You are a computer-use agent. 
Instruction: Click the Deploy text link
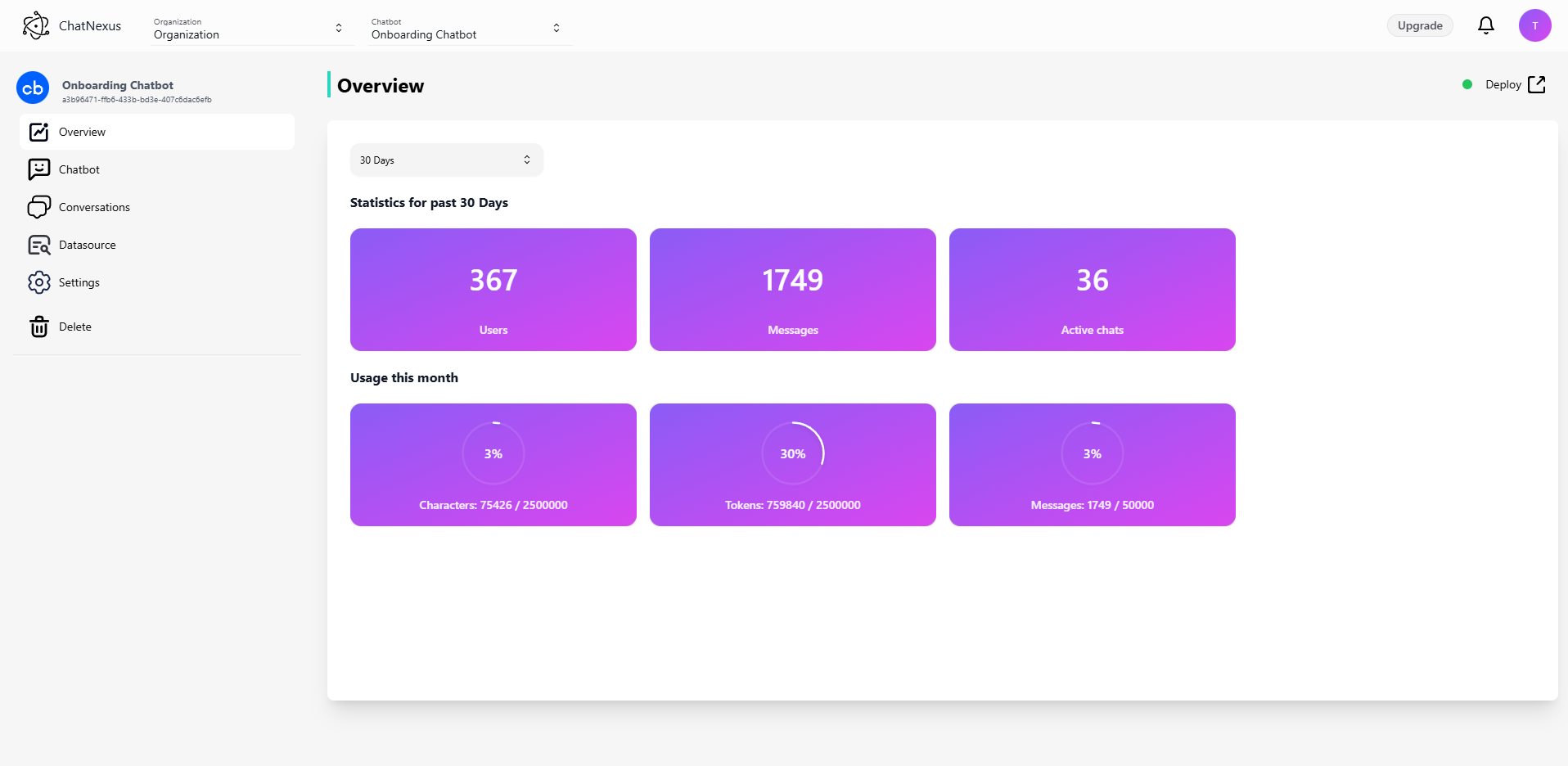coord(1503,84)
